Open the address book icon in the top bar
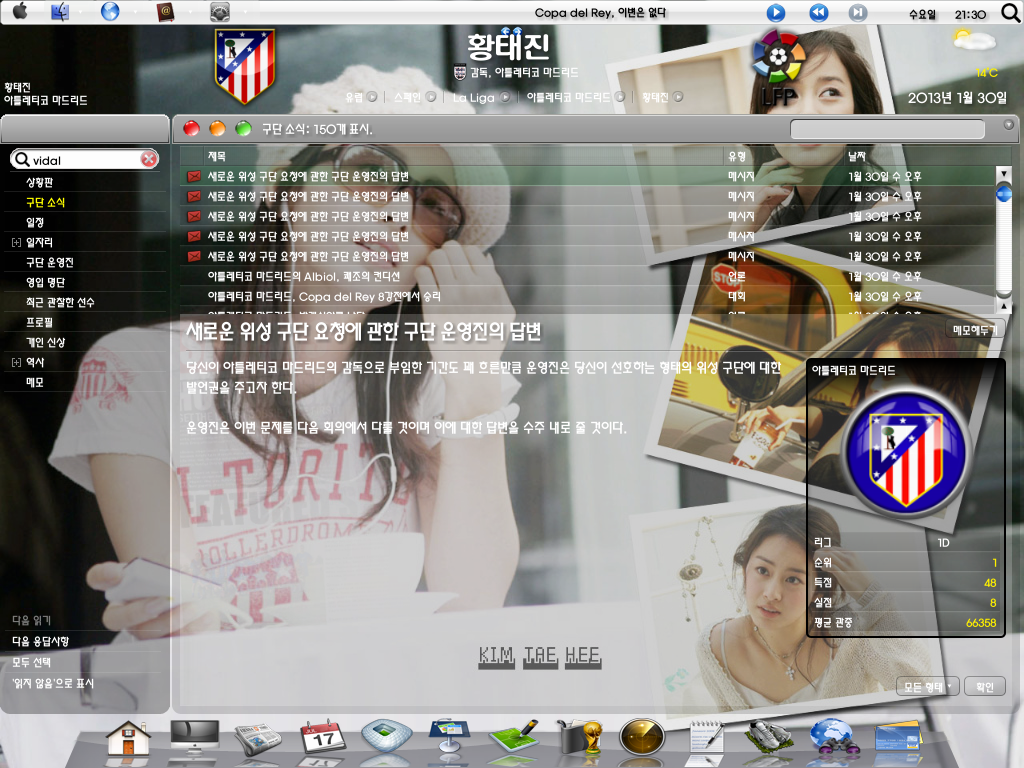Viewport: 1024px width, 768px height. 165,12
